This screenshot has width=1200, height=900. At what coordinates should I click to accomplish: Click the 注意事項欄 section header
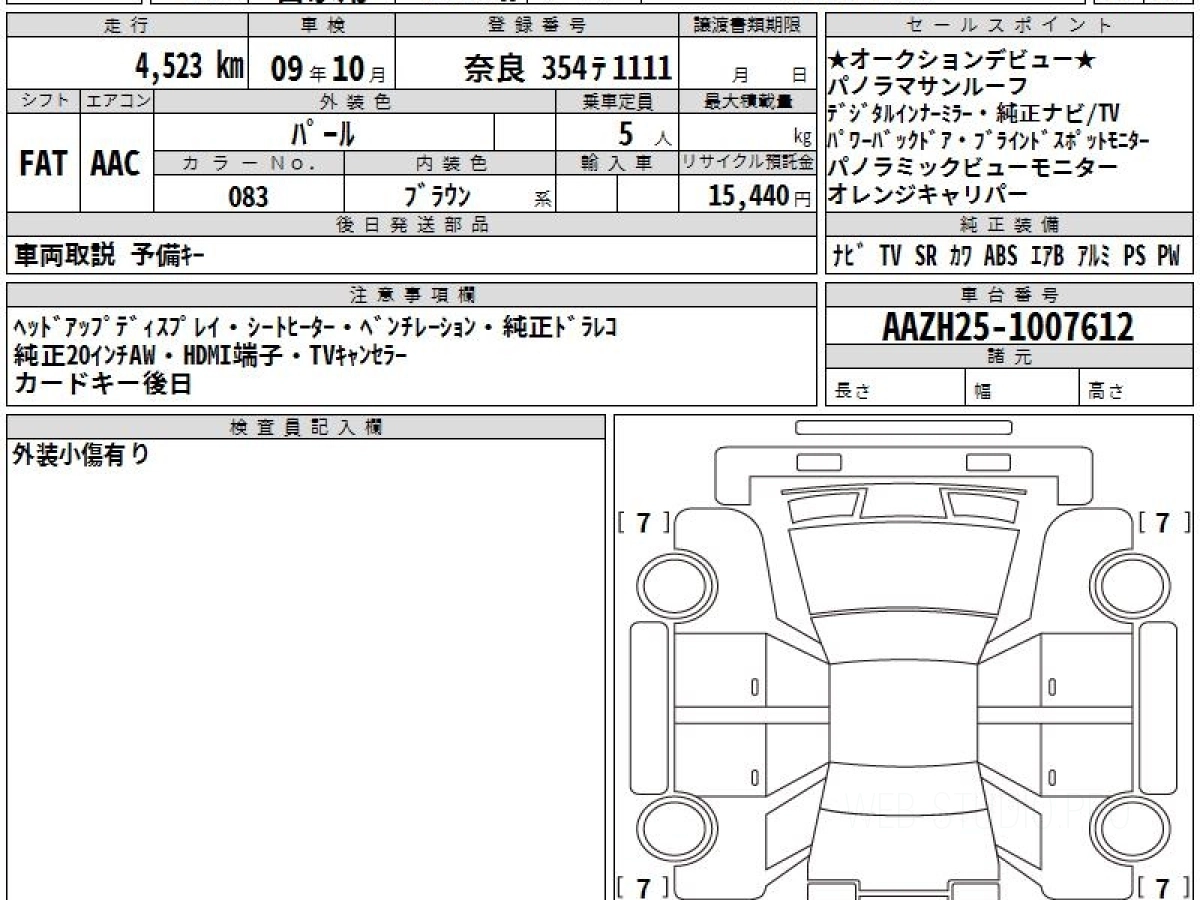click(x=411, y=295)
